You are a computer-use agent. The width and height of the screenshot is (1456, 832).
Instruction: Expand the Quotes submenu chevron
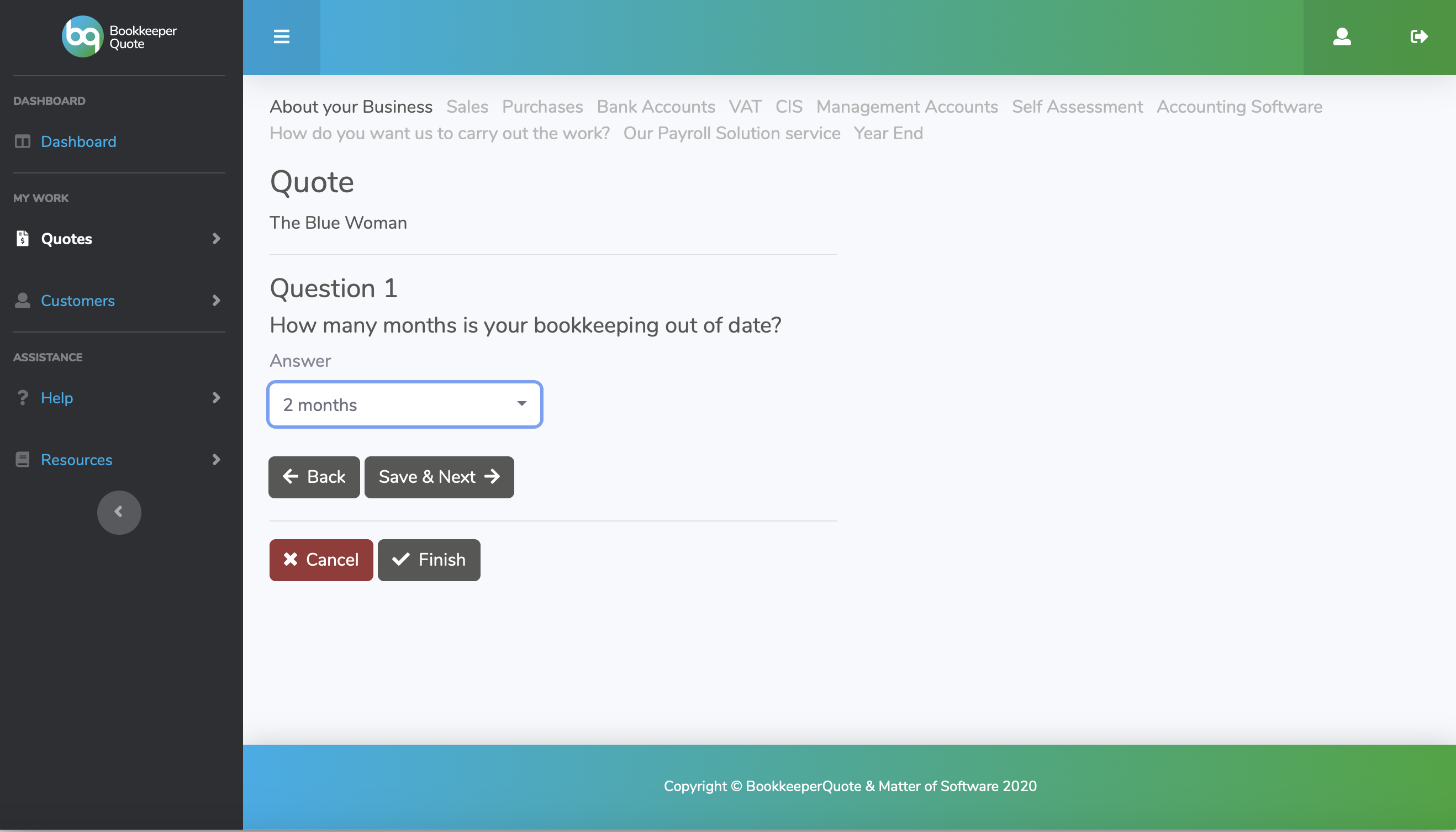tap(216, 238)
